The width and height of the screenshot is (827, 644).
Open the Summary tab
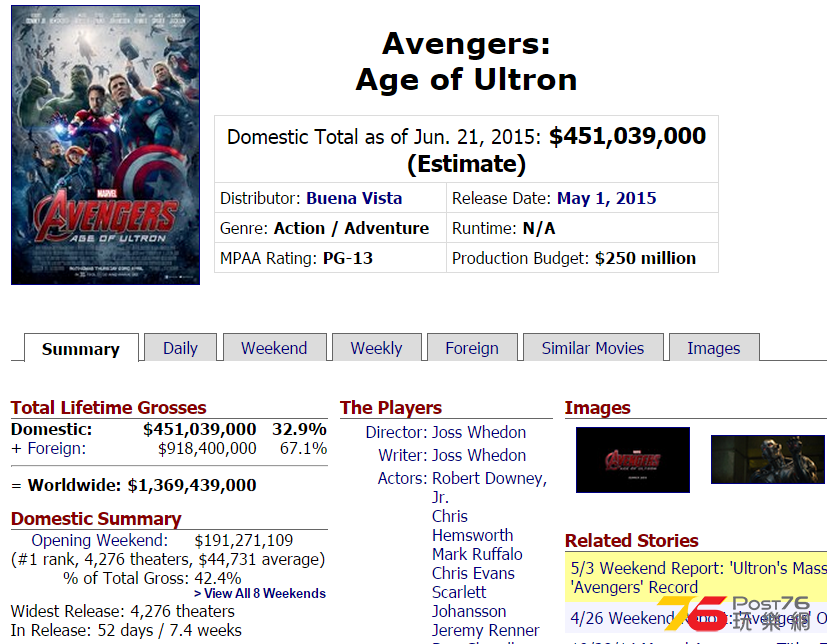(x=81, y=349)
